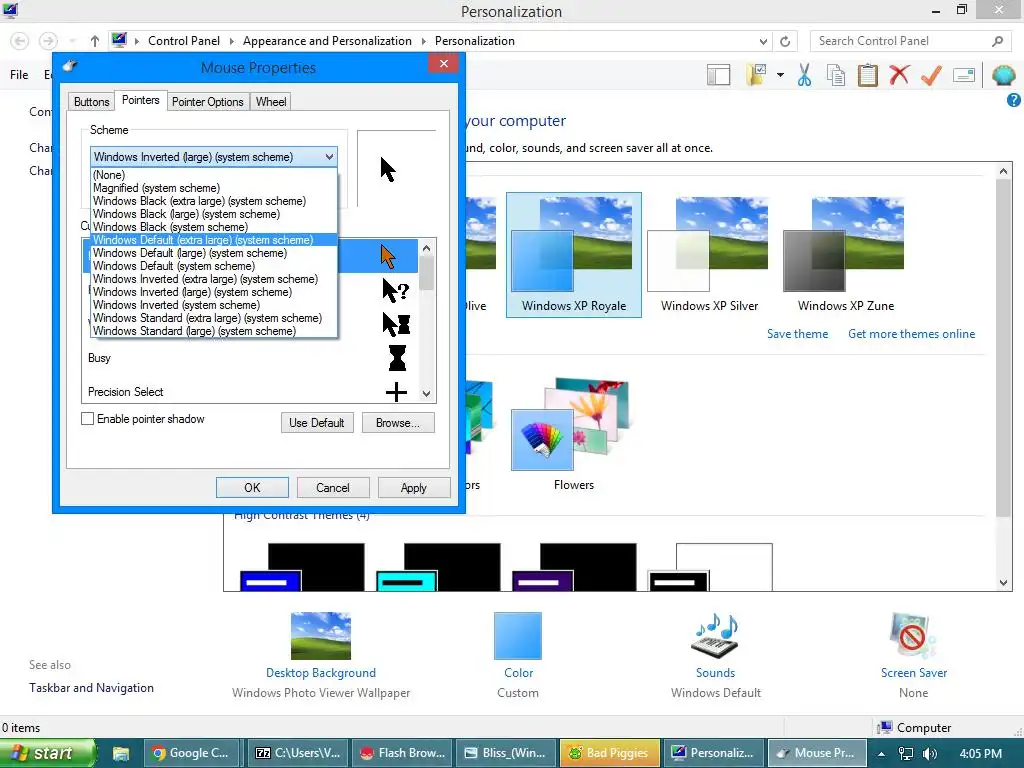This screenshot has height=768, width=1024.
Task: Show hidden tray icons arrow
Action: [881, 754]
